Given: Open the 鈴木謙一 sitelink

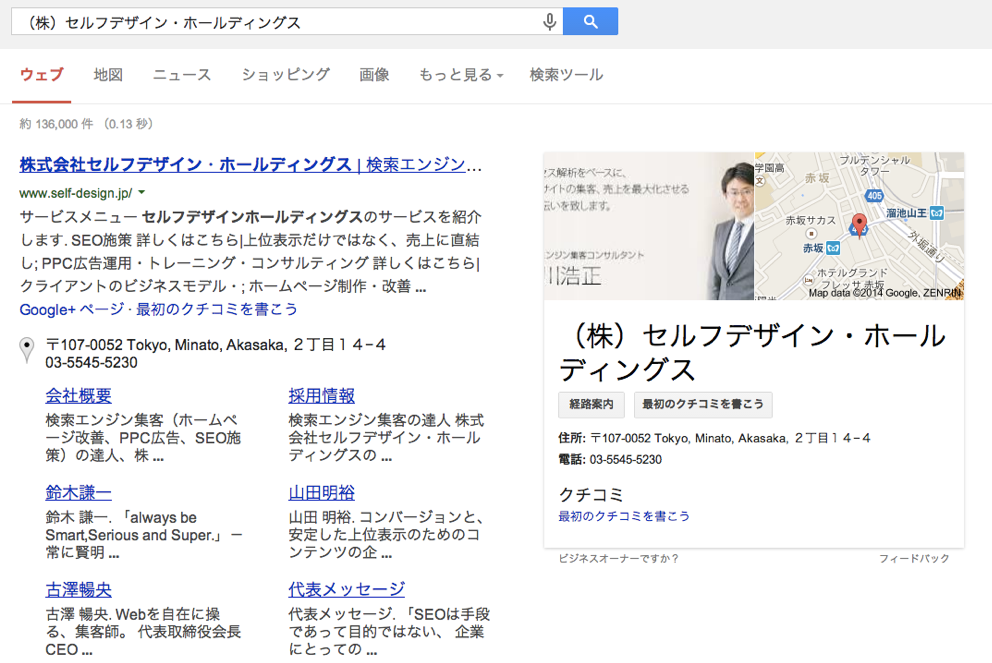Looking at the screenshot, I should click(x=78, y=493).
